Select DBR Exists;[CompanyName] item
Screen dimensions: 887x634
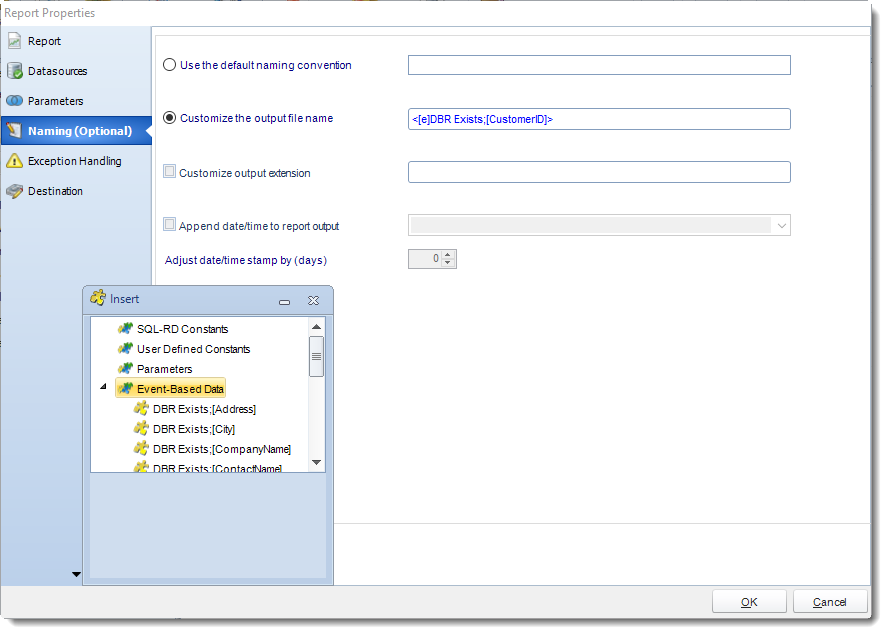[222, 449]
